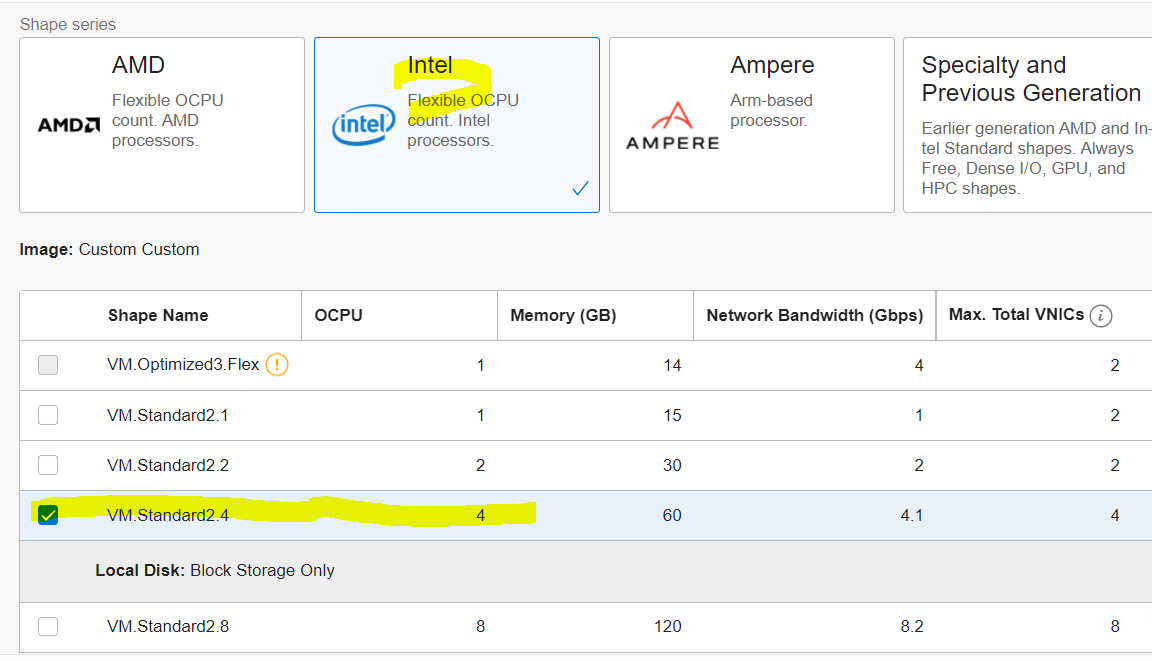
Task: Click the Ampere logo icon
Action: [672, 126]
